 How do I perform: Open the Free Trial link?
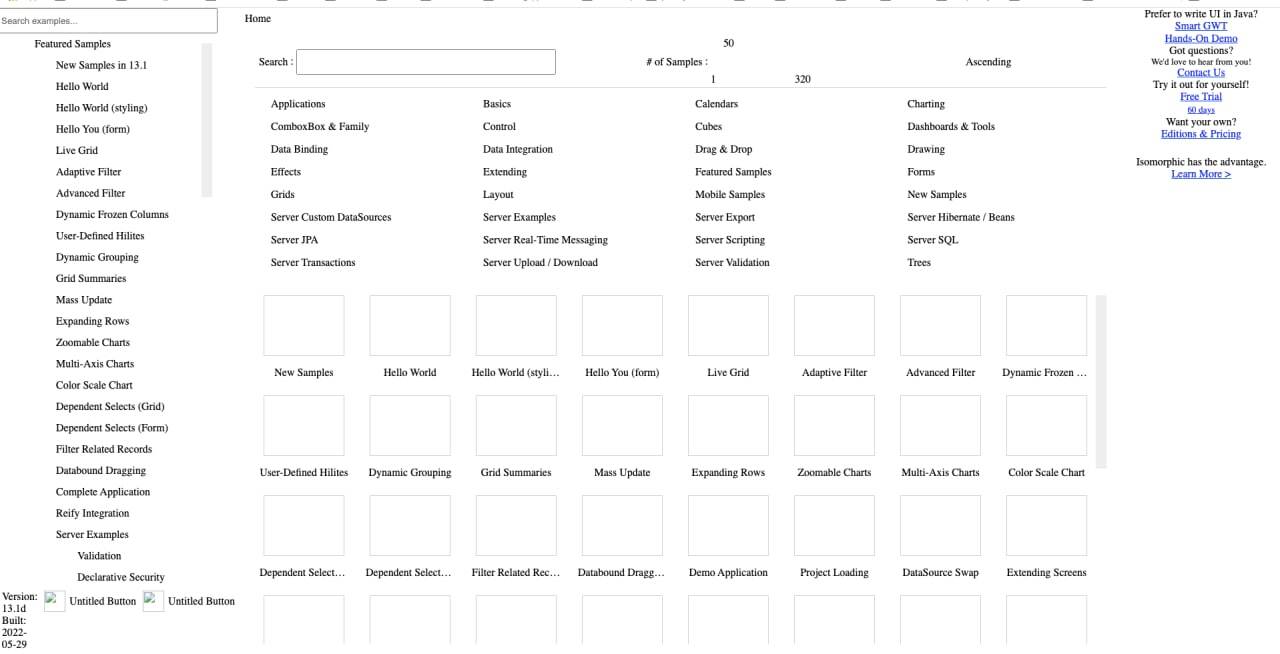(1201, 97)
